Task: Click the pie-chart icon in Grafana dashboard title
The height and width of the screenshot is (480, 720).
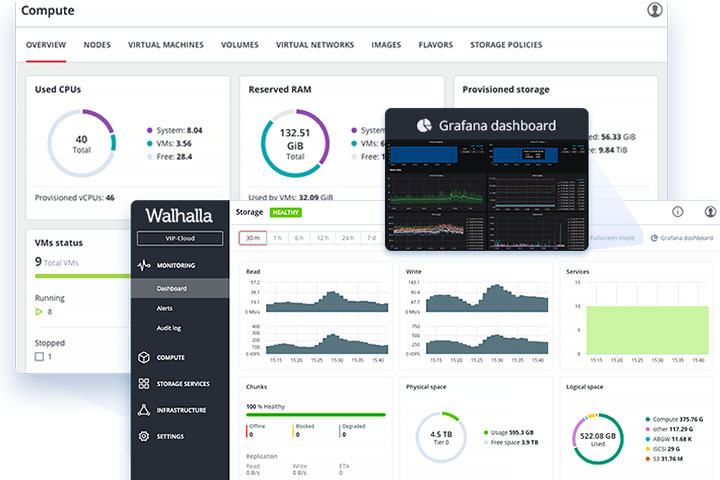Action: click(424, 125)
